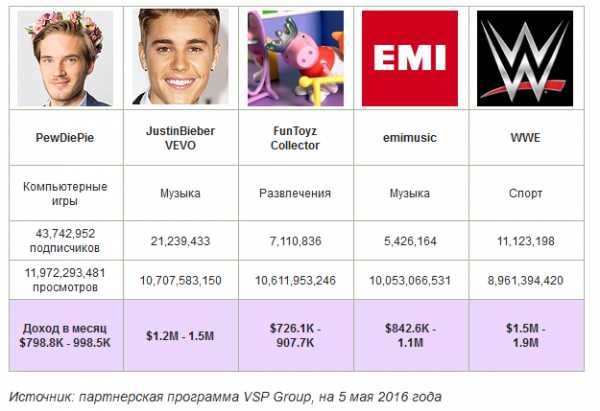Click the 43,742,952 подписчиков cell
This screenshot has width=600, height=411.
66,241
